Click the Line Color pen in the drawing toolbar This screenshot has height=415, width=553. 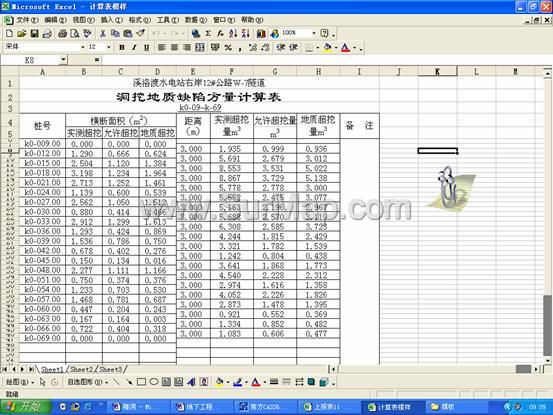pos(237,382)
